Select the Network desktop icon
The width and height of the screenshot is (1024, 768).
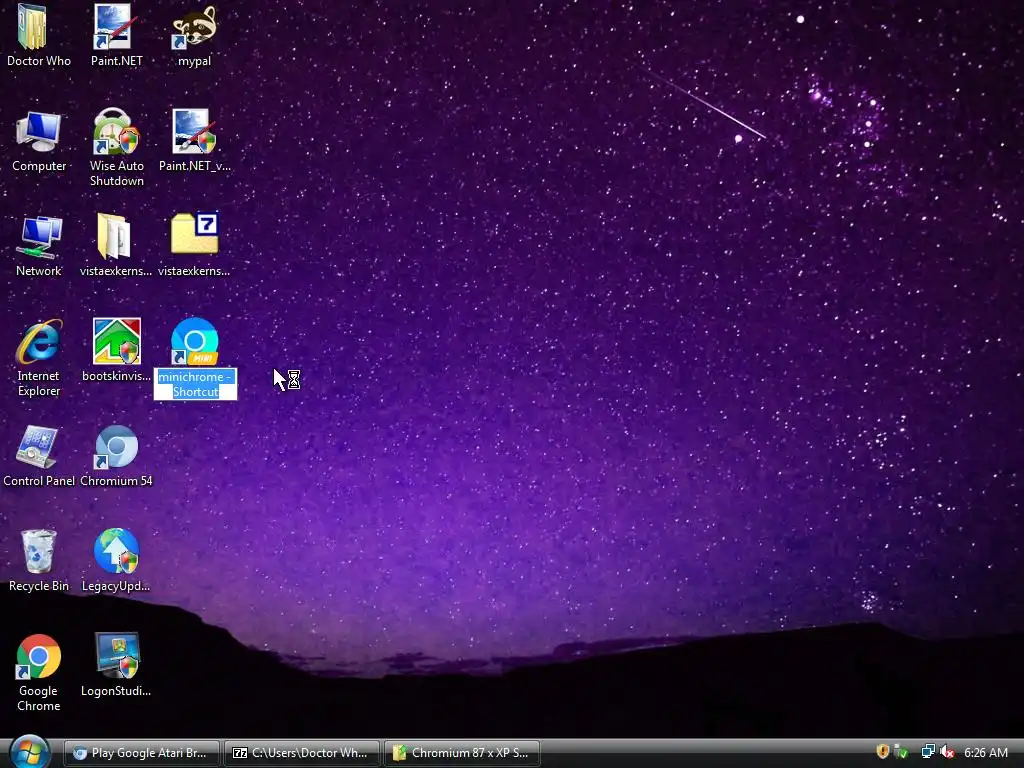[x=39, y=236]
